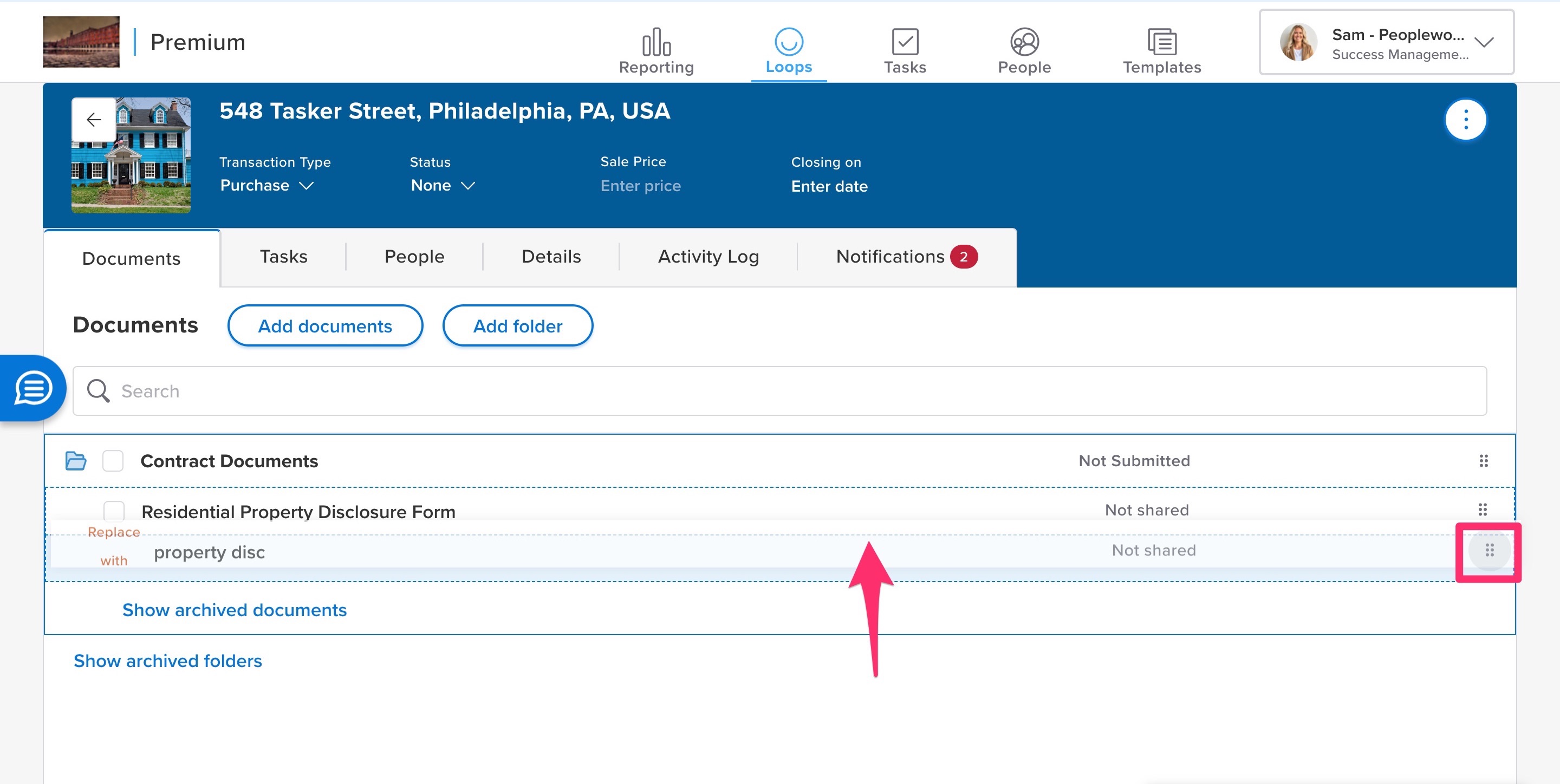This screenshot has width=1560, height=784.
Task: Open the blue chat support bubble
Action: (x=33, y=388)
